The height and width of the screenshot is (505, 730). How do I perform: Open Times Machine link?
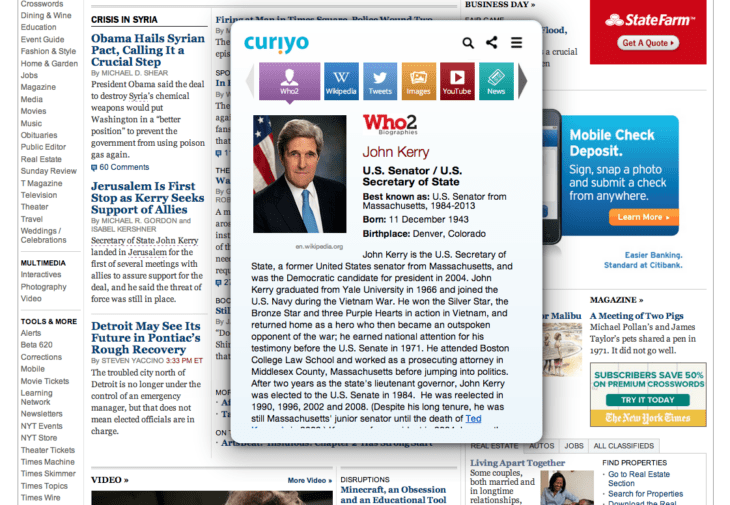click(47, 462)
